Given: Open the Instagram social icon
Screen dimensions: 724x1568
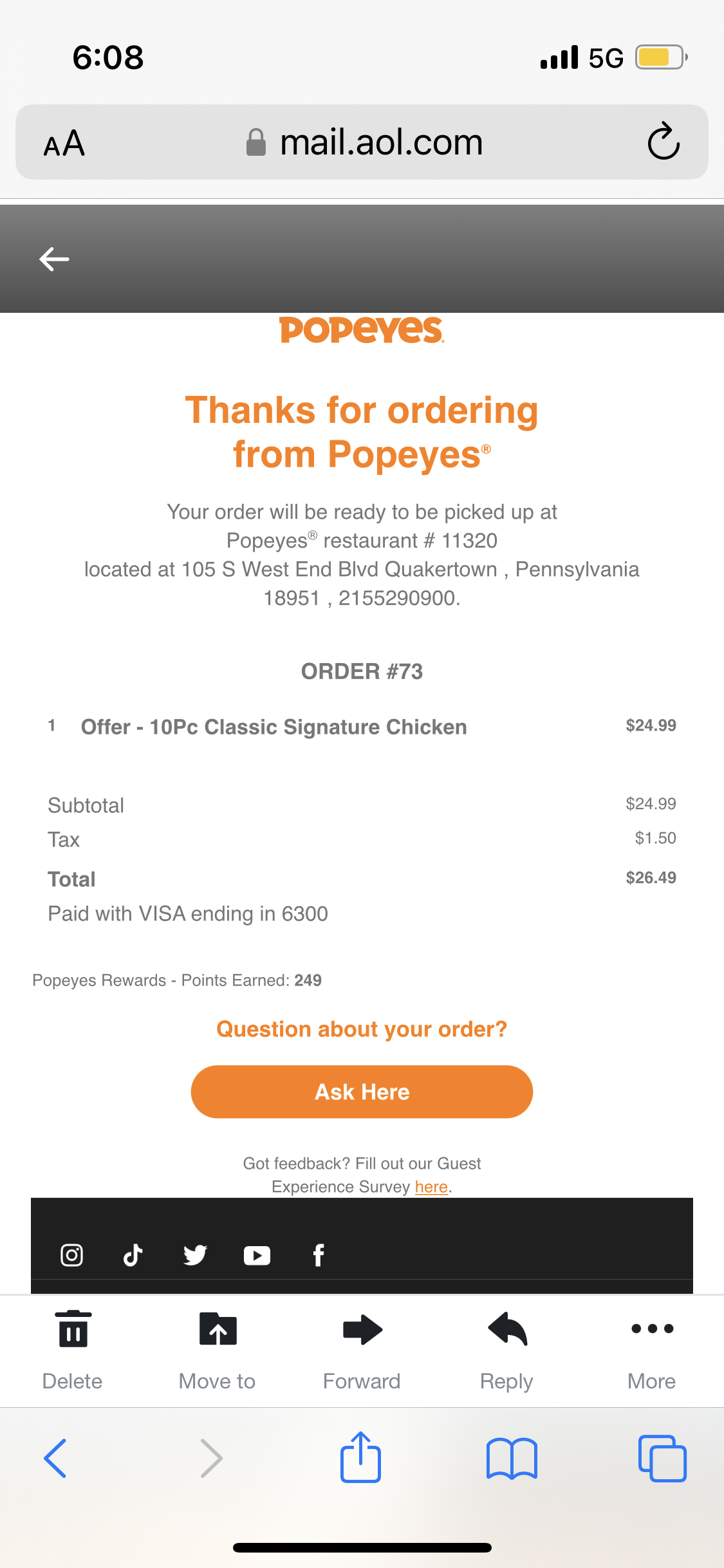Looking at the screenshot, I should [71, 1255].
